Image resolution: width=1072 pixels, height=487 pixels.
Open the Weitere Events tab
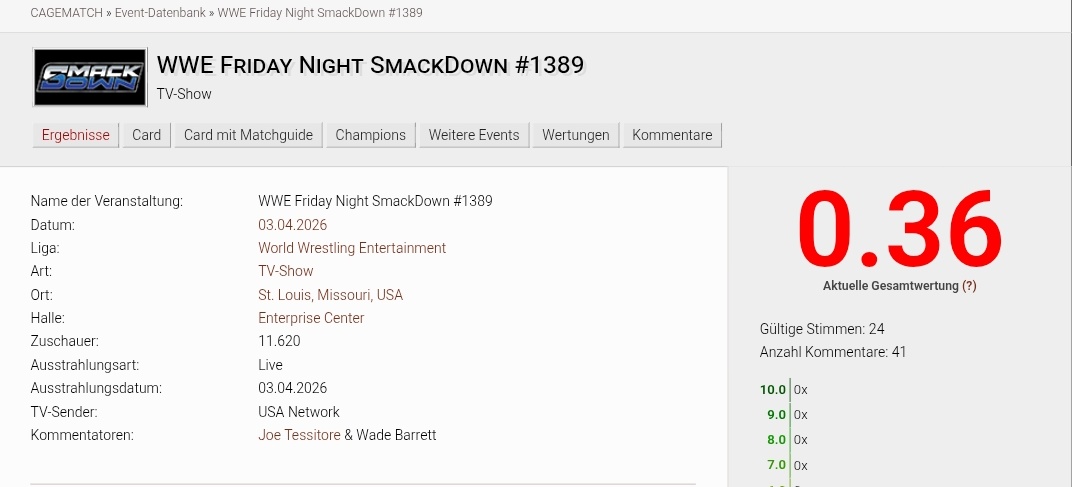[x=474, y=135]
